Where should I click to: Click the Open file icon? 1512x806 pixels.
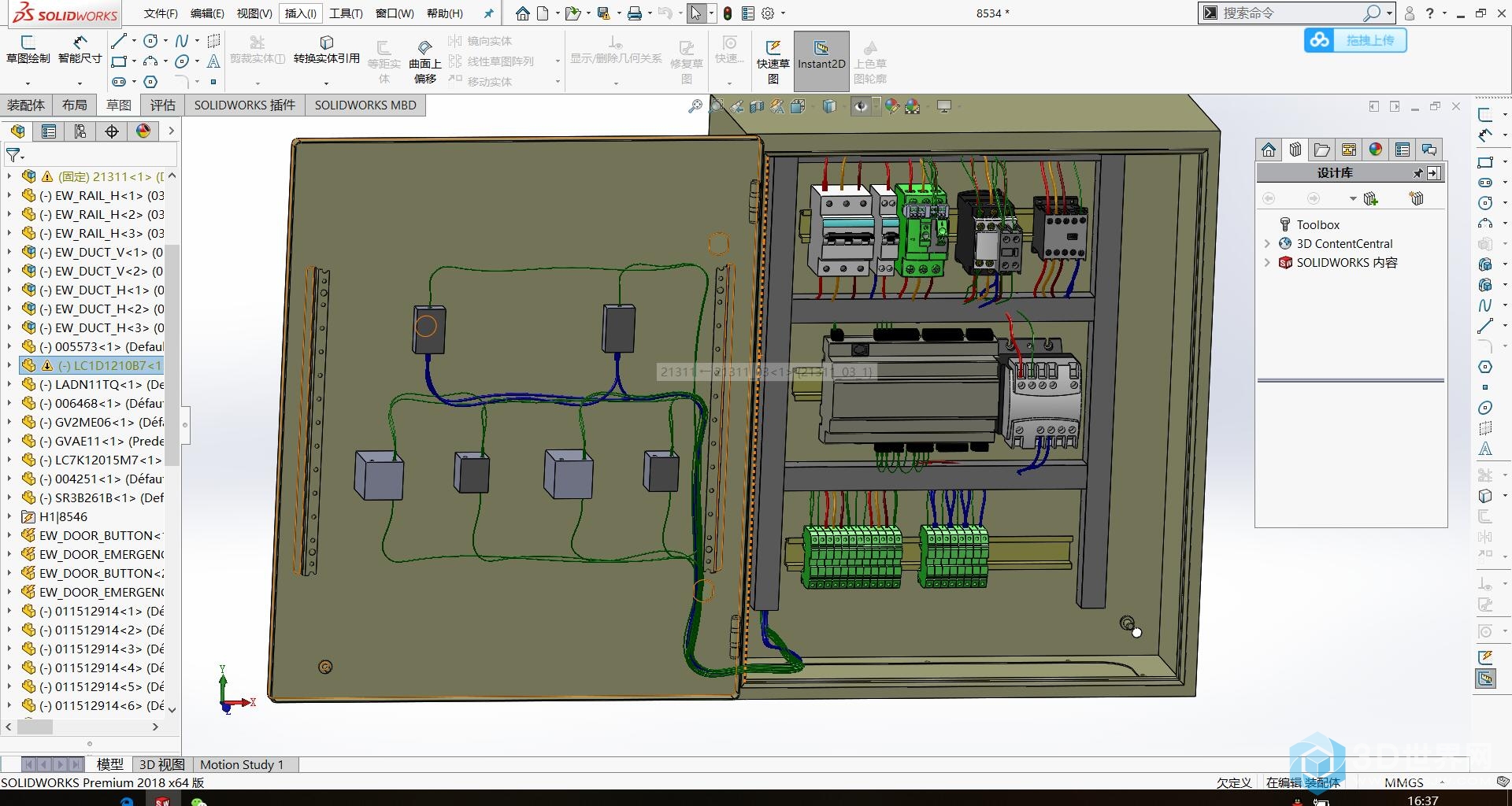pos(573,13)
